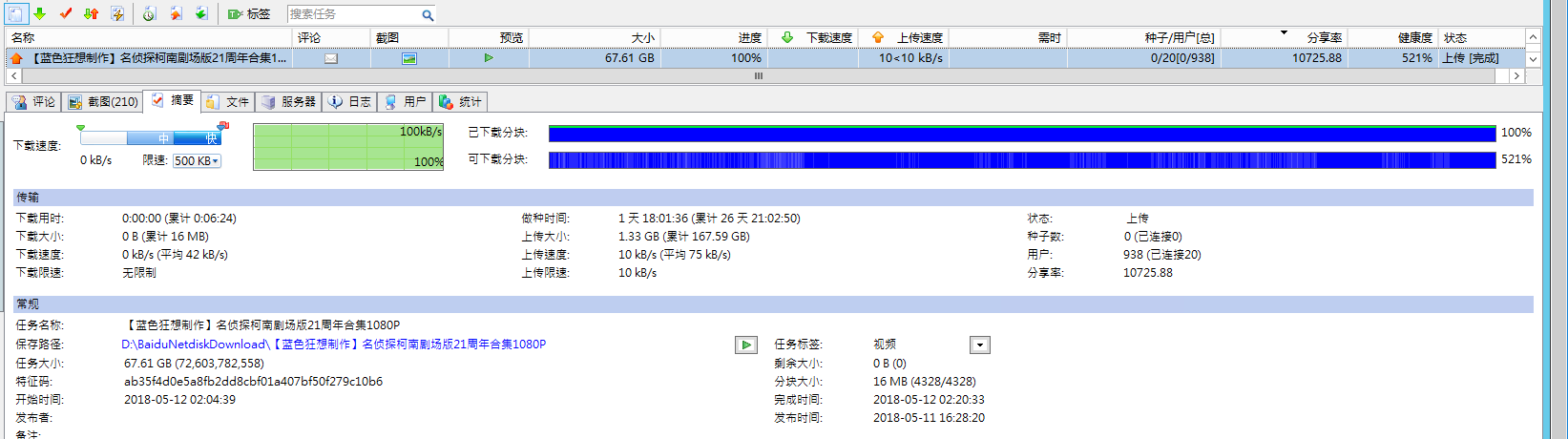Switch to the 截图(210) tab
The image size is (1568, 439).
pyautogui.click(x=102, y=101)
